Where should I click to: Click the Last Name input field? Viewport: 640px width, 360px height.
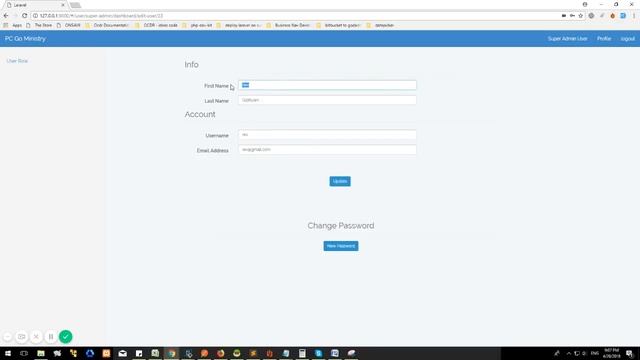click(x=327, y=100)
